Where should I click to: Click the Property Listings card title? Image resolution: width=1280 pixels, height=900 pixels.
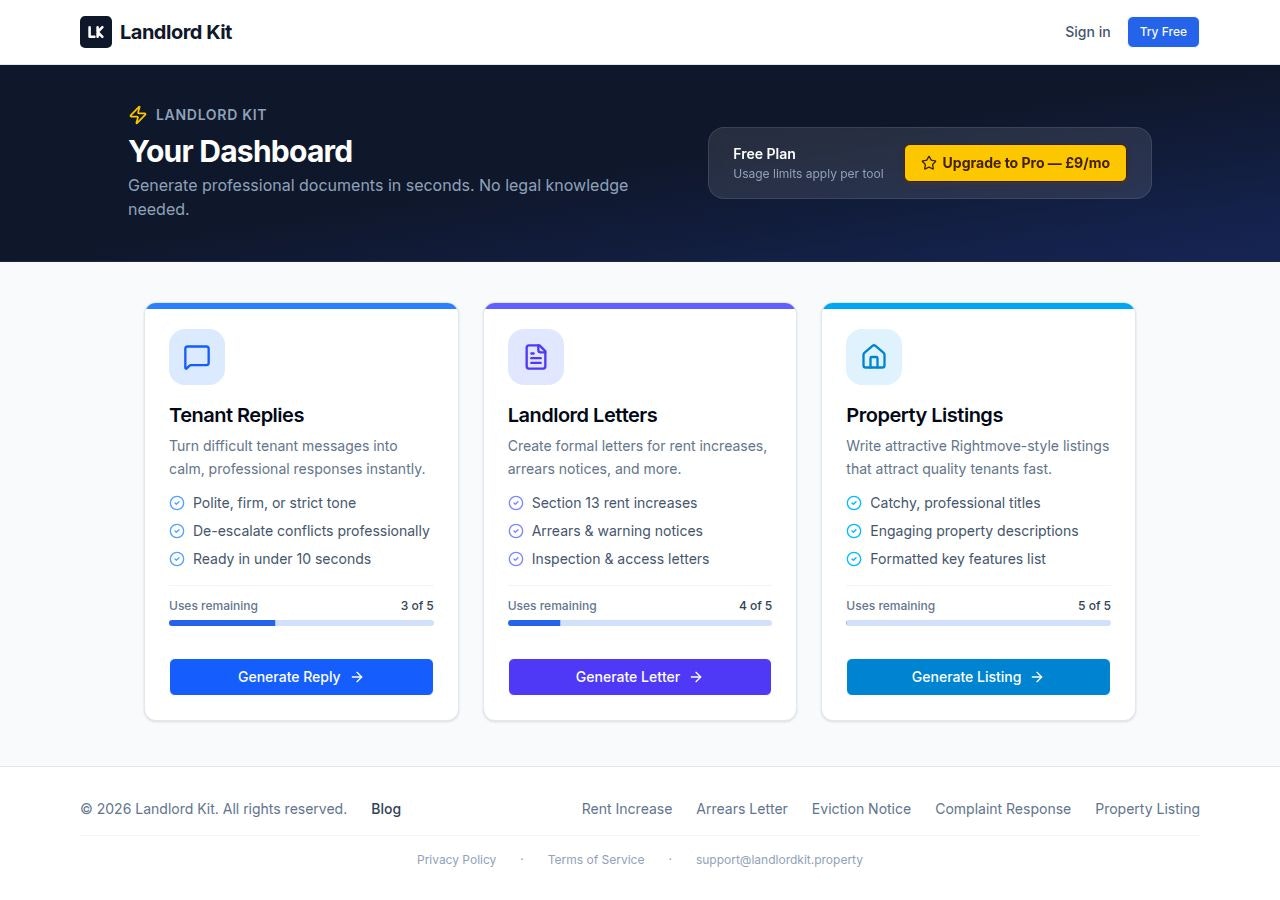(x=925, y=415)
